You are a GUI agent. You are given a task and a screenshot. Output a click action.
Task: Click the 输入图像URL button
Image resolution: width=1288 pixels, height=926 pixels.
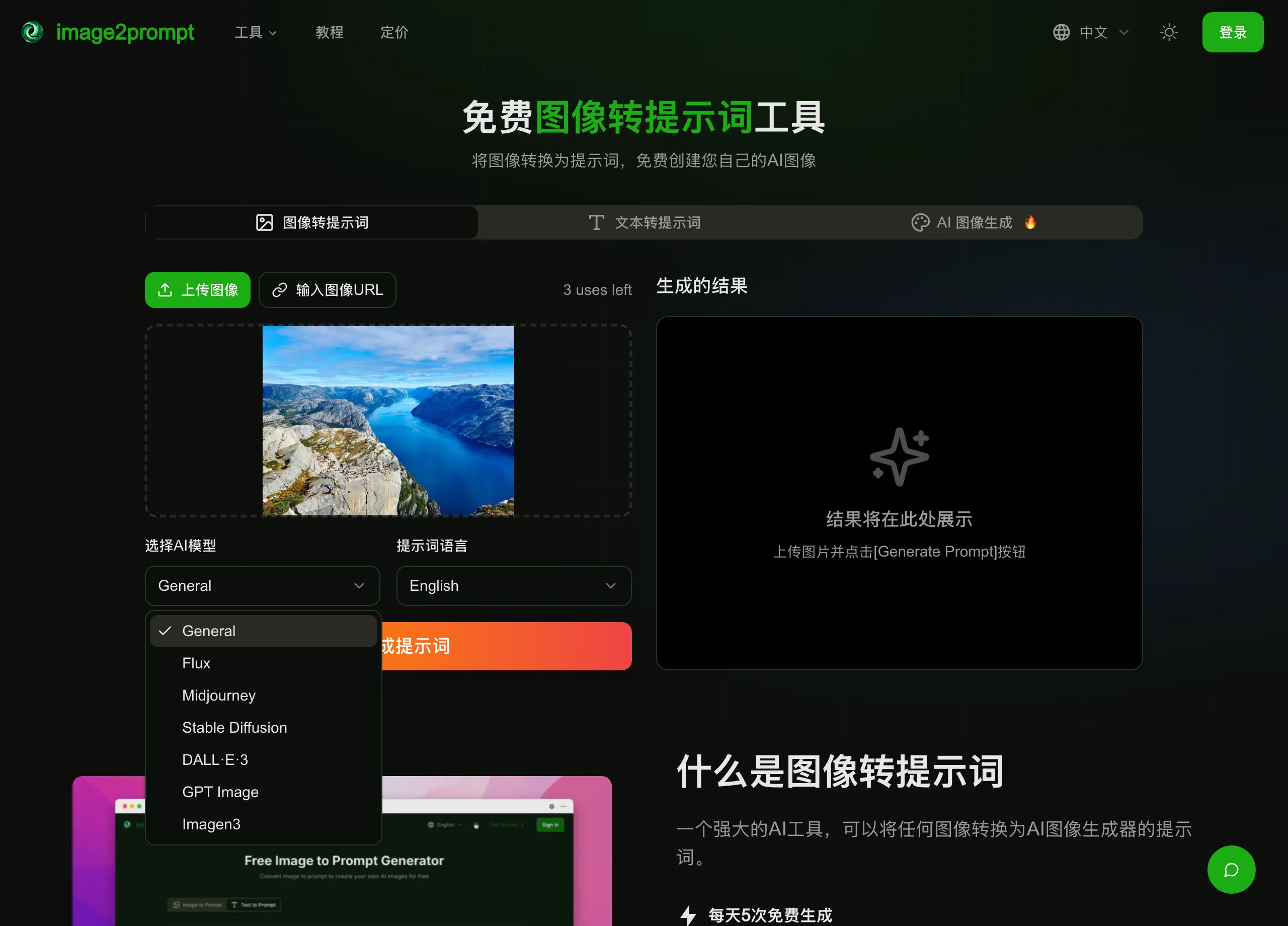pos(327,290)
